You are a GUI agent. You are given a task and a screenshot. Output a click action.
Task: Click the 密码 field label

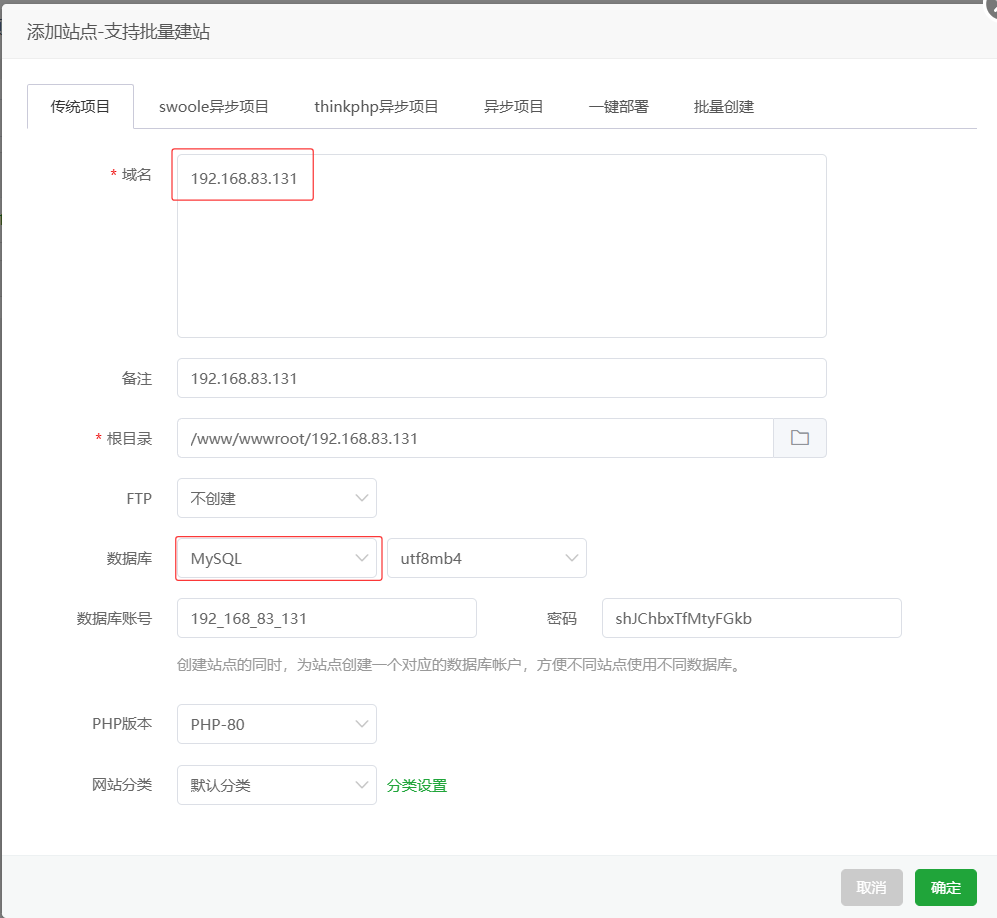tap(561, 618)
